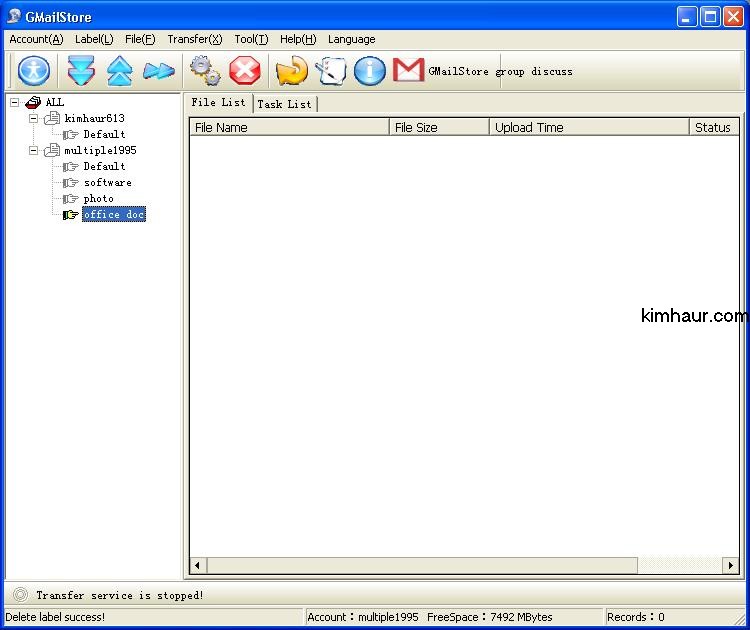750x630 pixels.
Task: Click the yellow curved arrow refresh icon
Action: click(292, 71)
